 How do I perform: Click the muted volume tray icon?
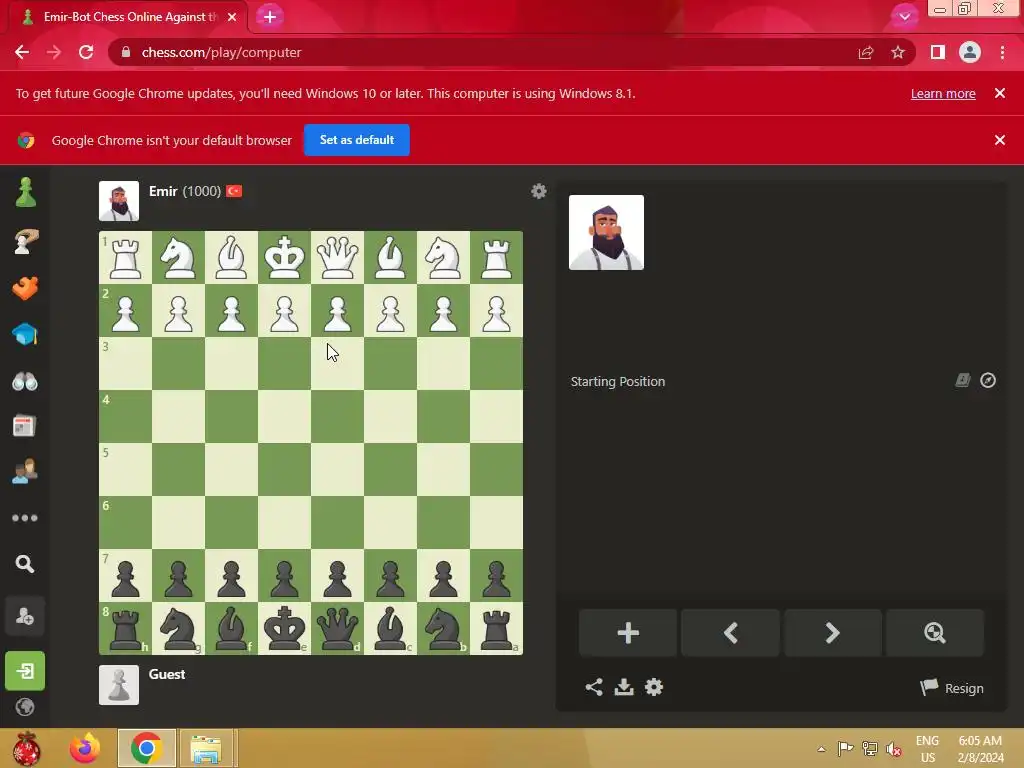click(x=893, y=748)
